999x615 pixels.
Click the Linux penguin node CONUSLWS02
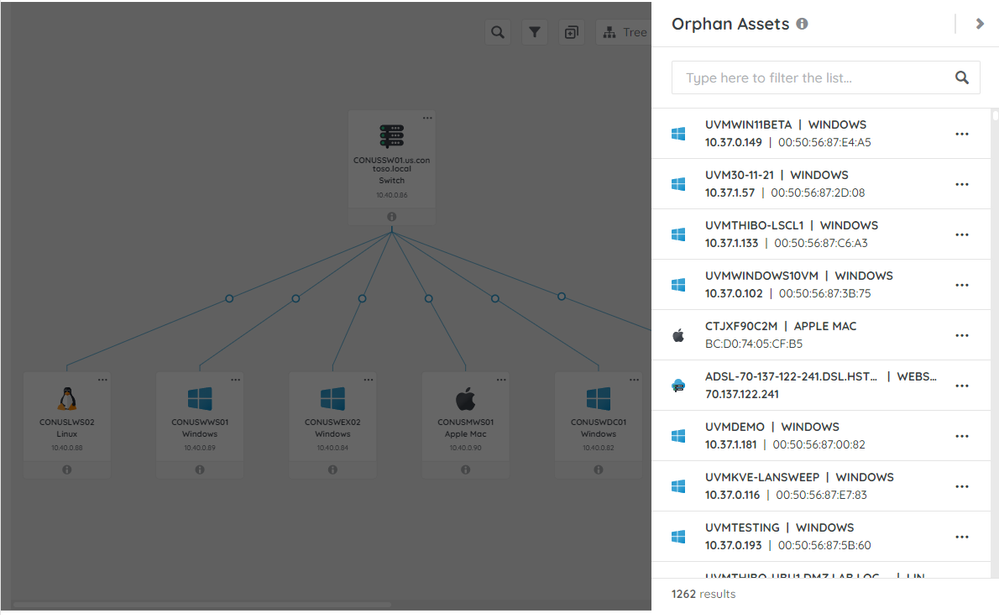pyautogui.click(x=67, y=399)
